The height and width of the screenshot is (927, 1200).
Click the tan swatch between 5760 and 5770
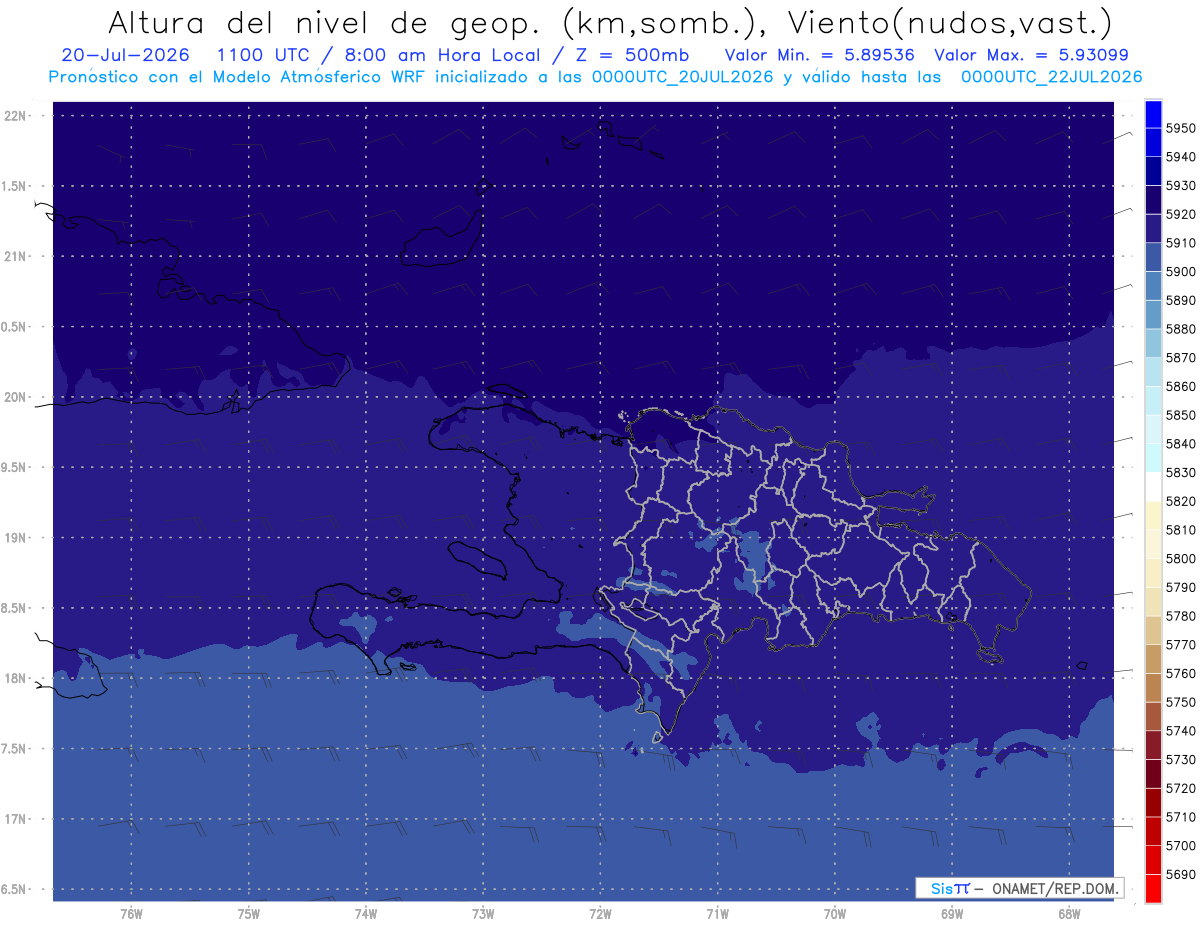coord(1153,659)
